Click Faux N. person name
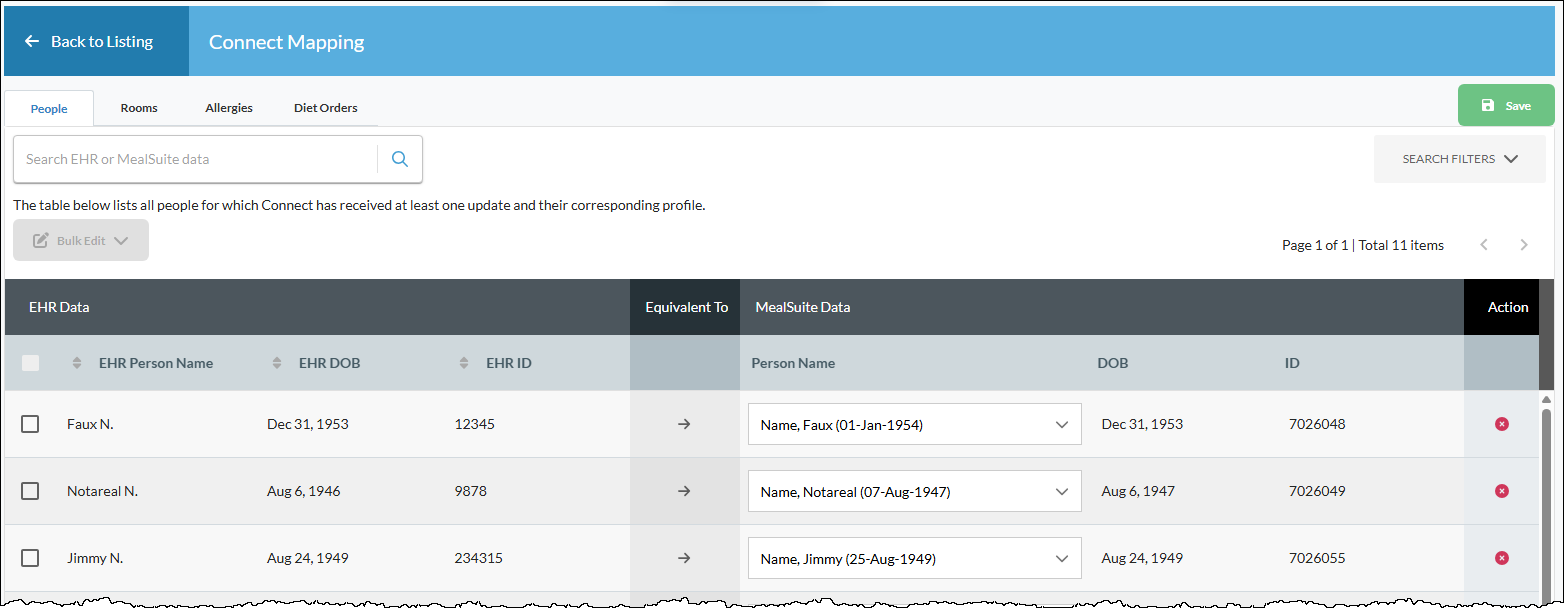The width and height of the screenshot is (1564, 608). 90,424
